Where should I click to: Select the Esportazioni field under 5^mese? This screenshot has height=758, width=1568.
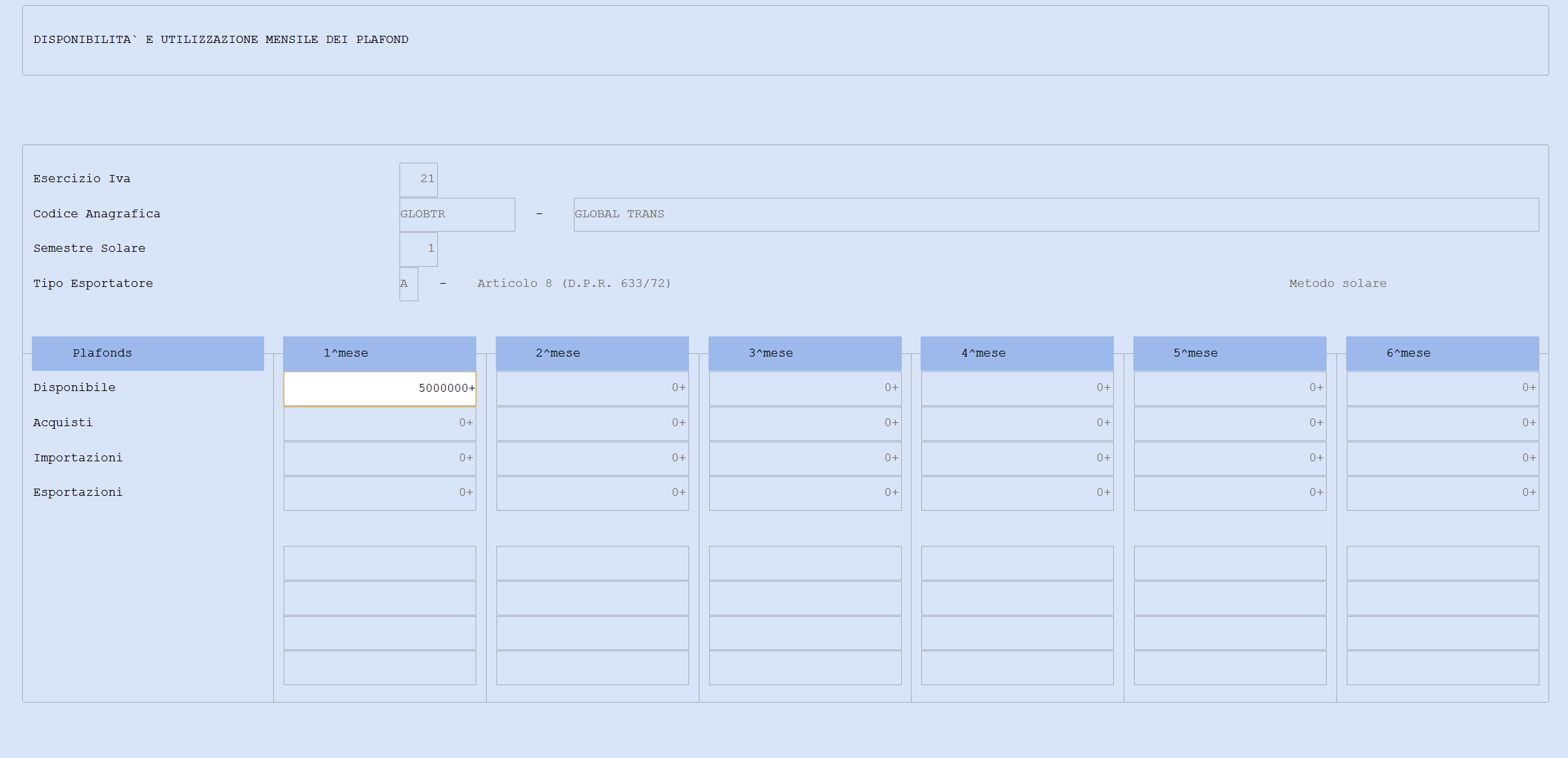(x=1230, y=493)
